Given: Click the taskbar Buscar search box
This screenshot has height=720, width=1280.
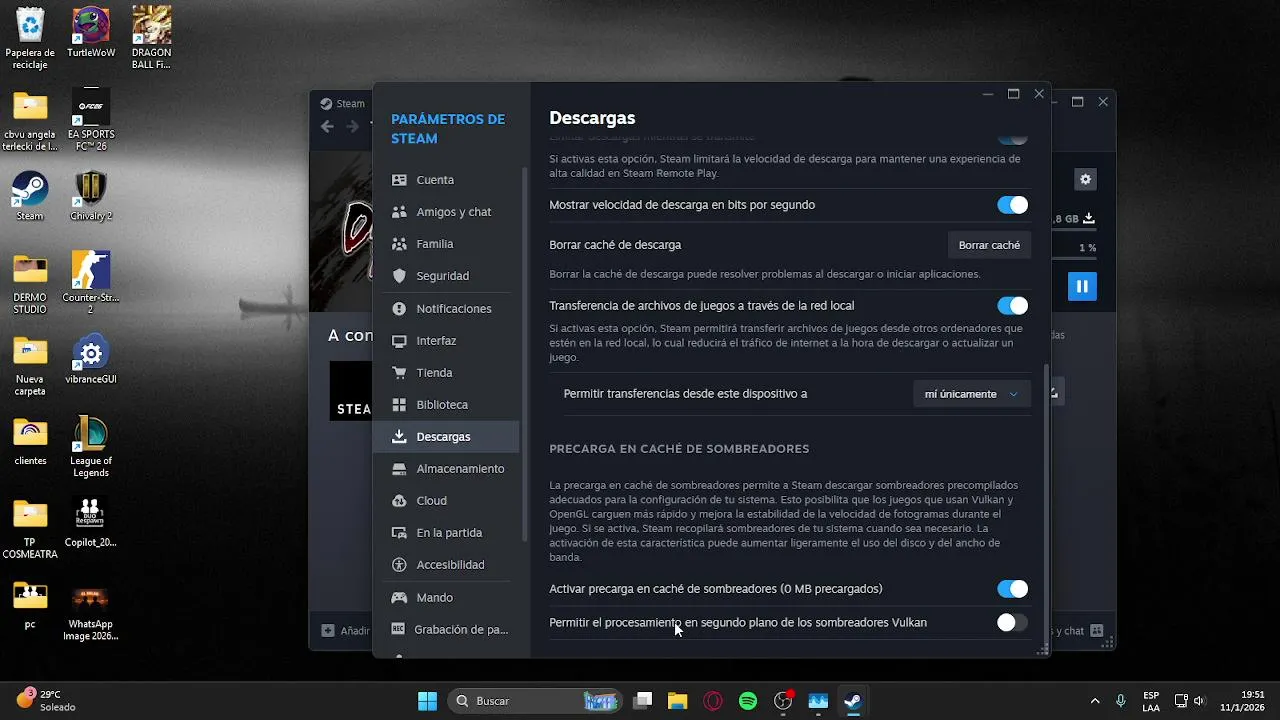Looking at the screenshot, I should (536, 701).
